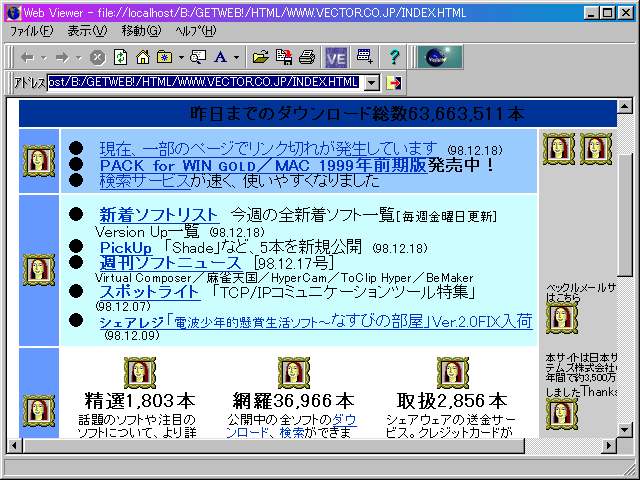
Task: Click the vertical scrollbar up arrow
Action: pyautogui.click(x=625, y=106)
